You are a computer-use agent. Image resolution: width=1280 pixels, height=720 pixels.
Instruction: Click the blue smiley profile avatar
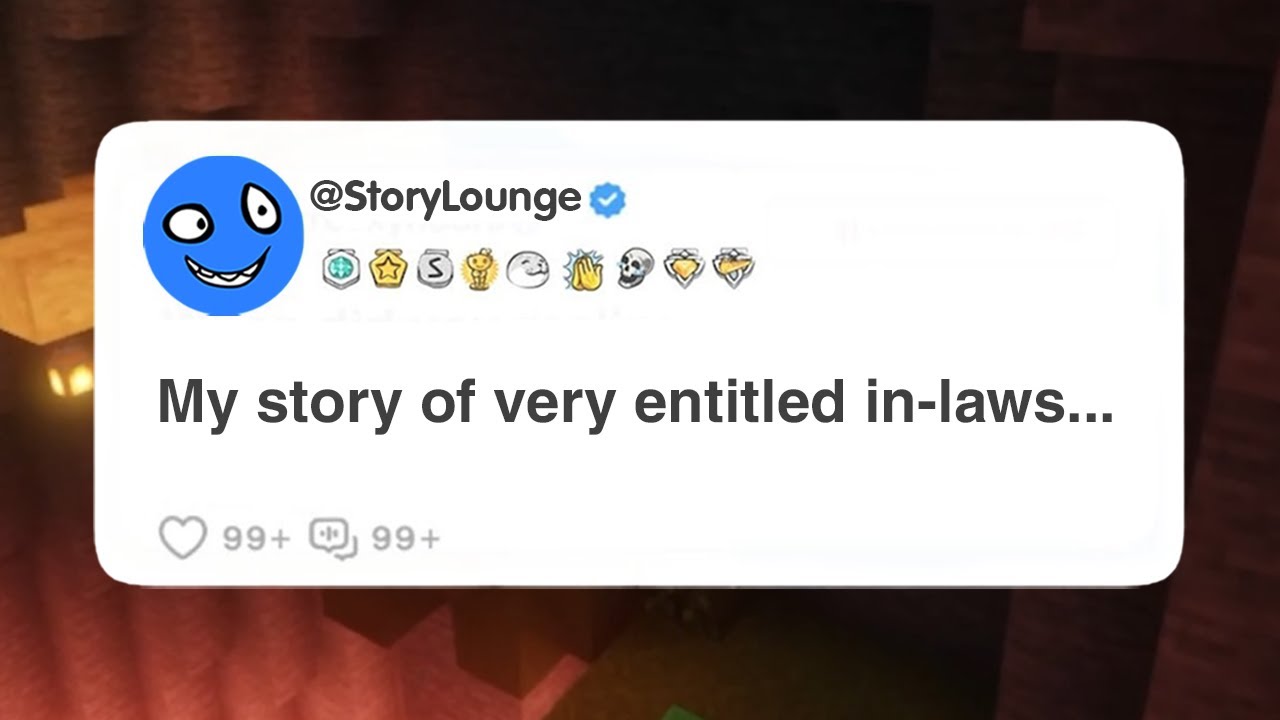[223, 236]
